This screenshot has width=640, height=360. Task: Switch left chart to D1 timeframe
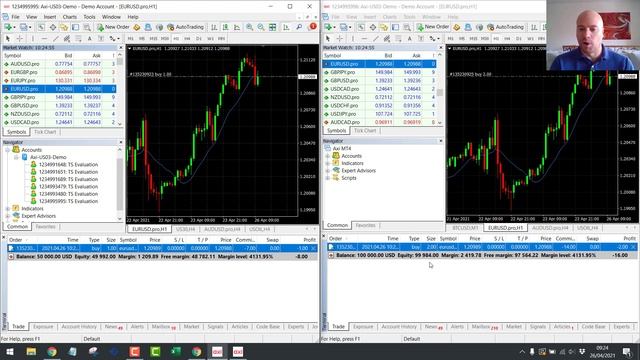coord(199,38)
